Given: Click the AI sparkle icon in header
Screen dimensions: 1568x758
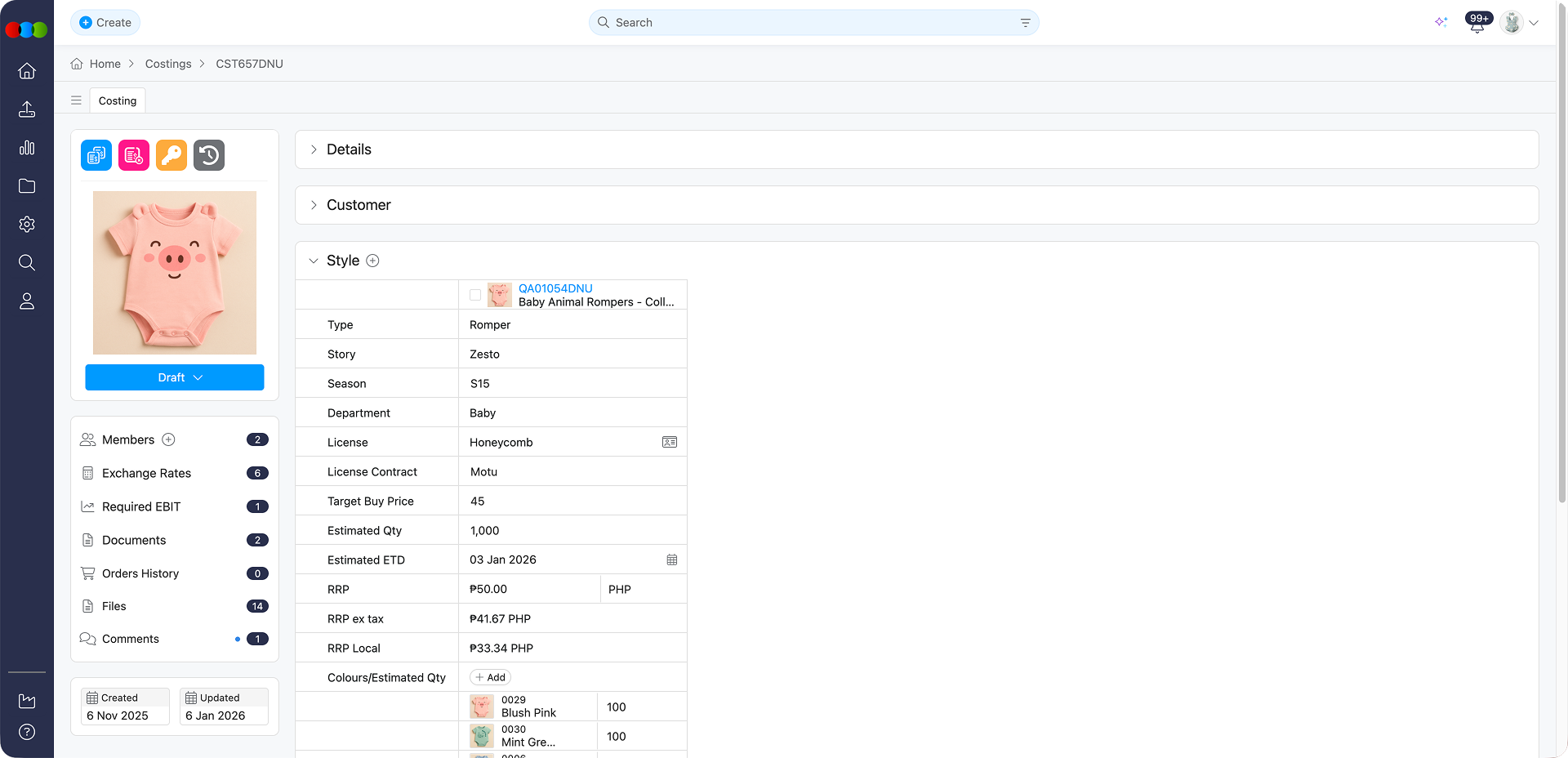Looking at the screenshot, I should pos(1441,22).
